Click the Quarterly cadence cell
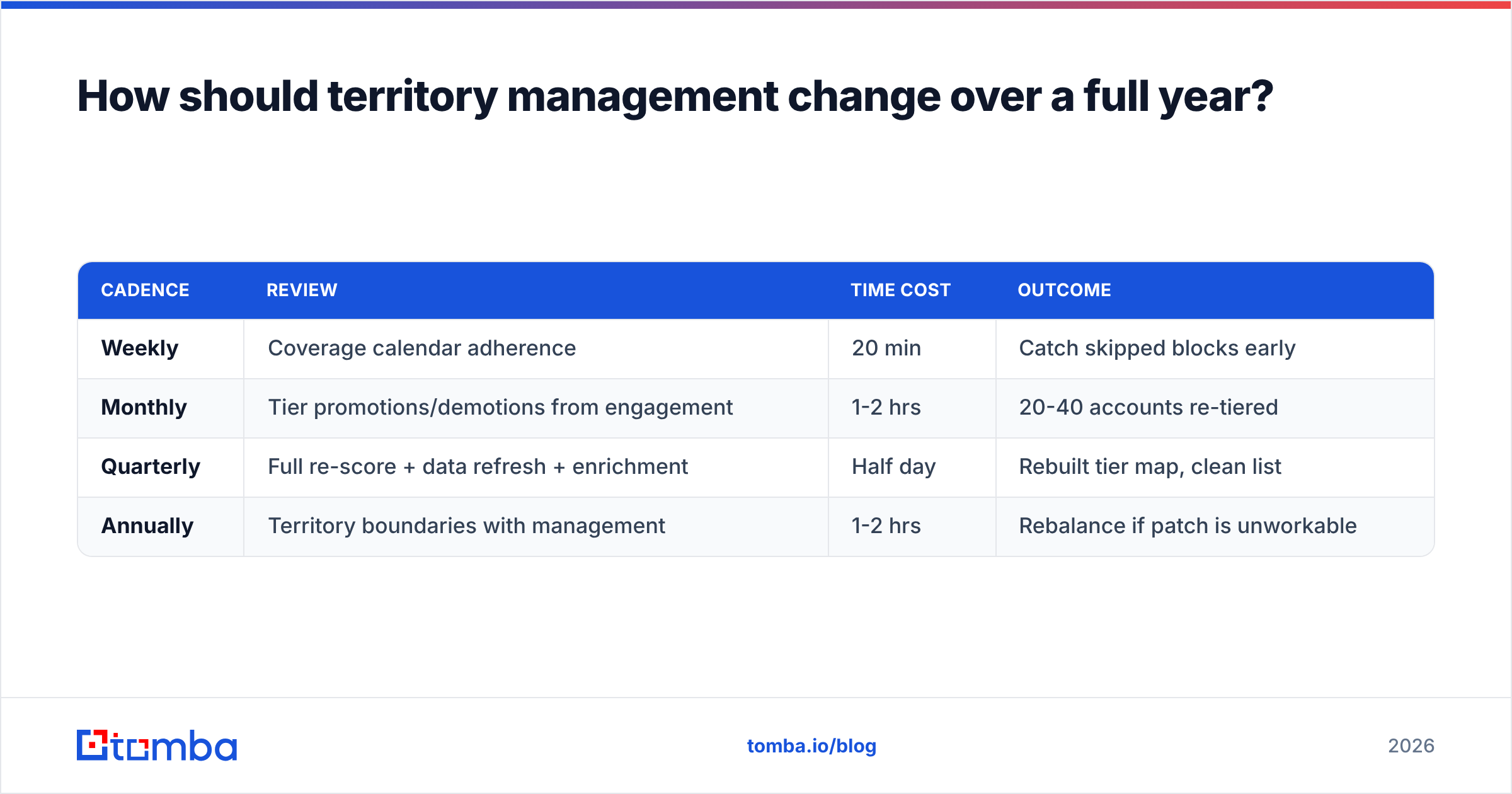This screenshot has width=1512, height=794. tap(161, 467)
